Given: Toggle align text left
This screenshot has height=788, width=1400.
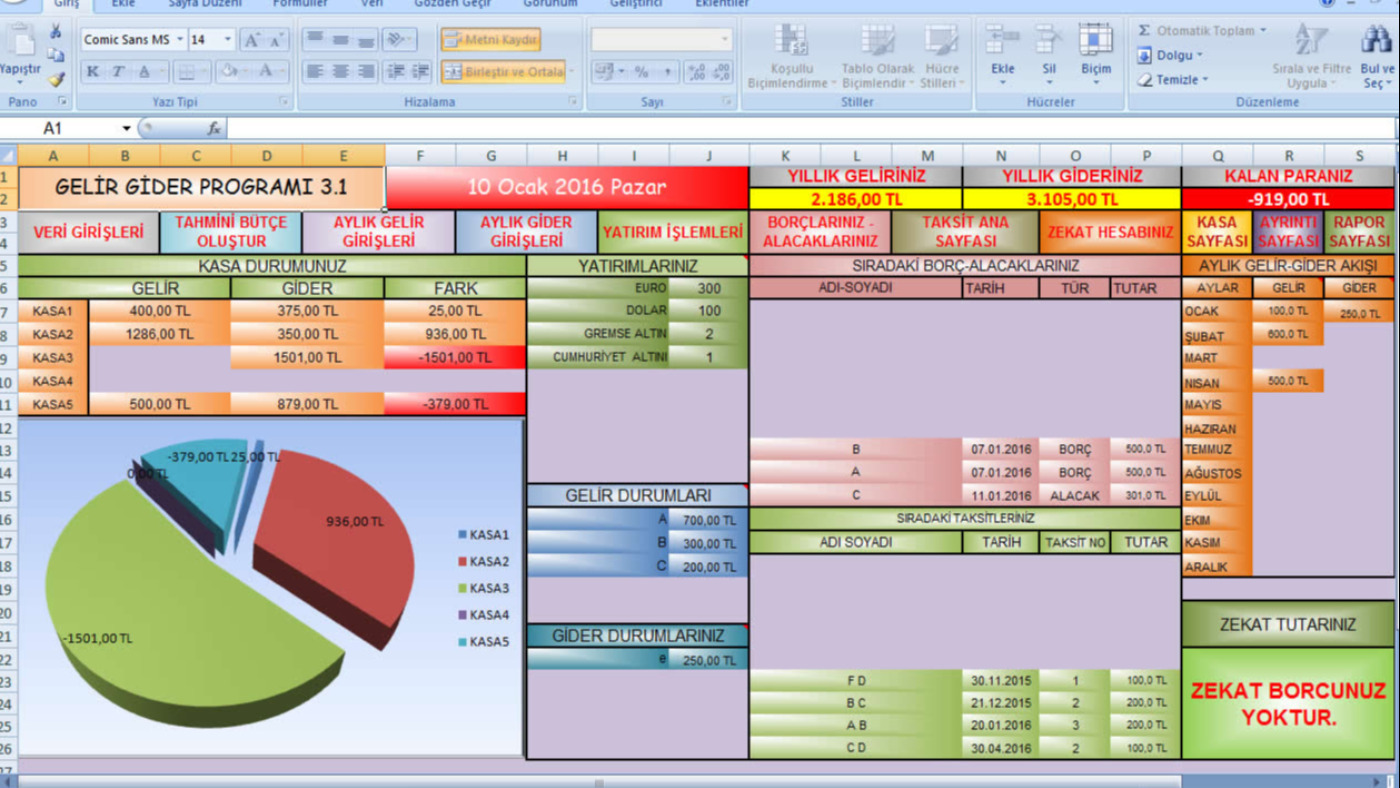Looking at the screenshot, I should (315, 71).
